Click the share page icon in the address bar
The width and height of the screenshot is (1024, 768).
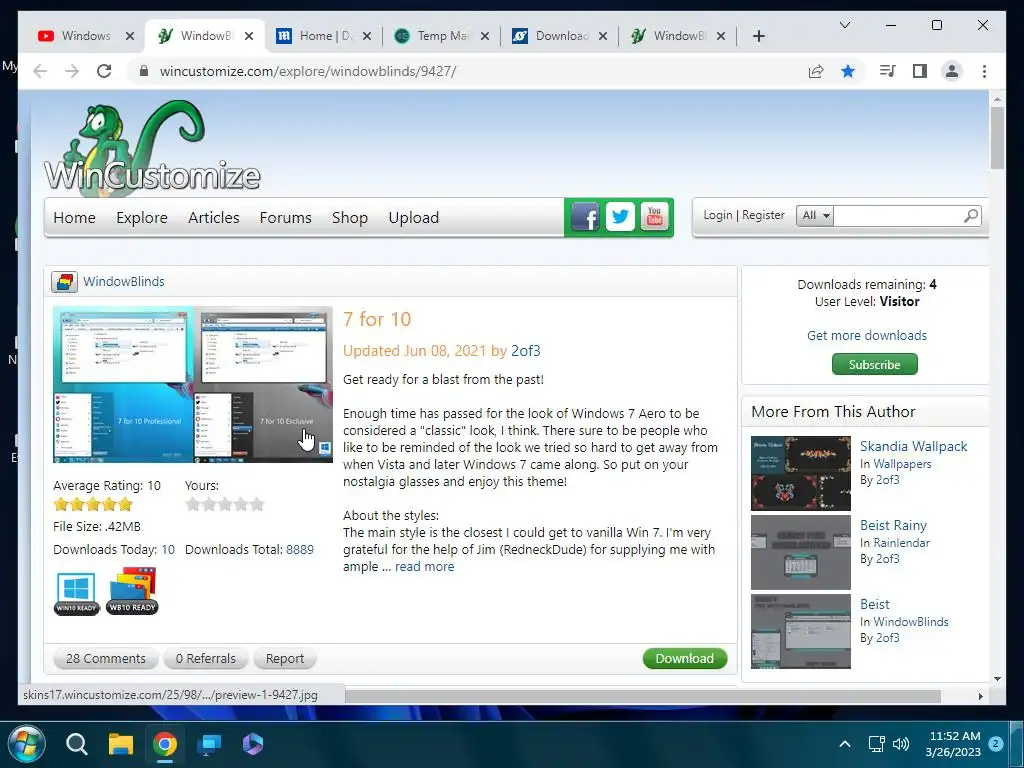coord(816,71)
